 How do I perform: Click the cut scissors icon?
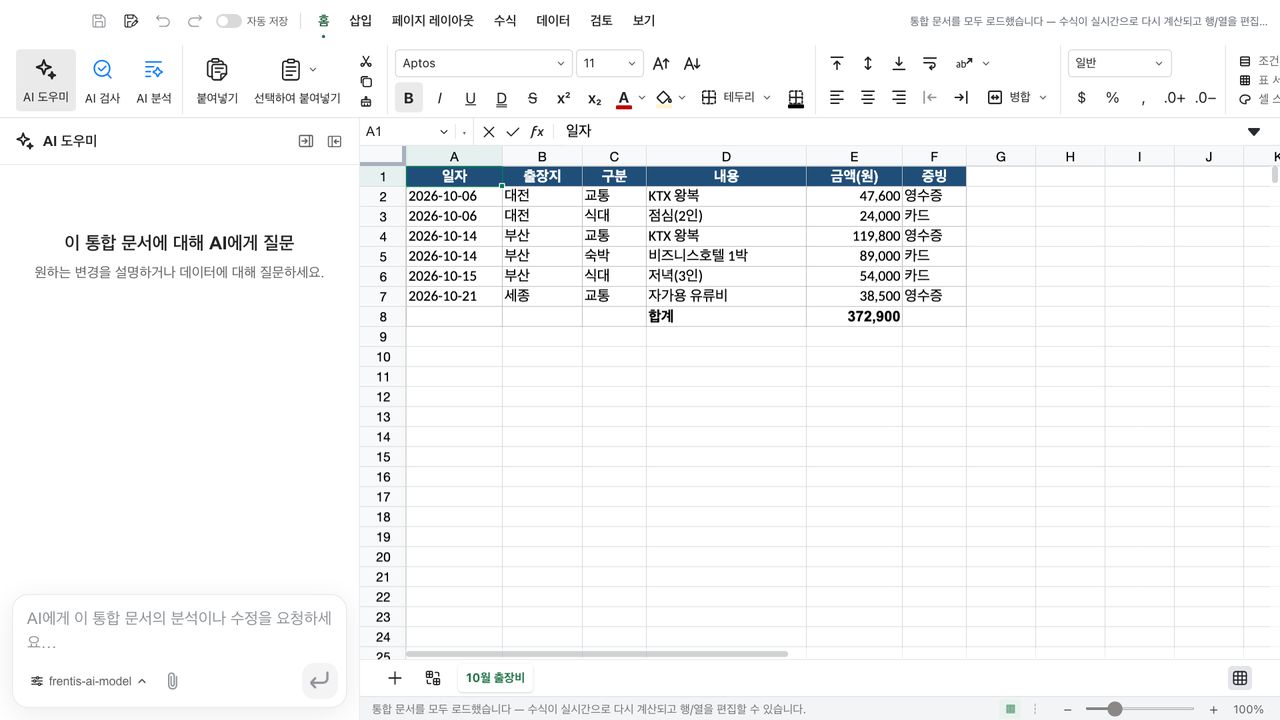366,62
